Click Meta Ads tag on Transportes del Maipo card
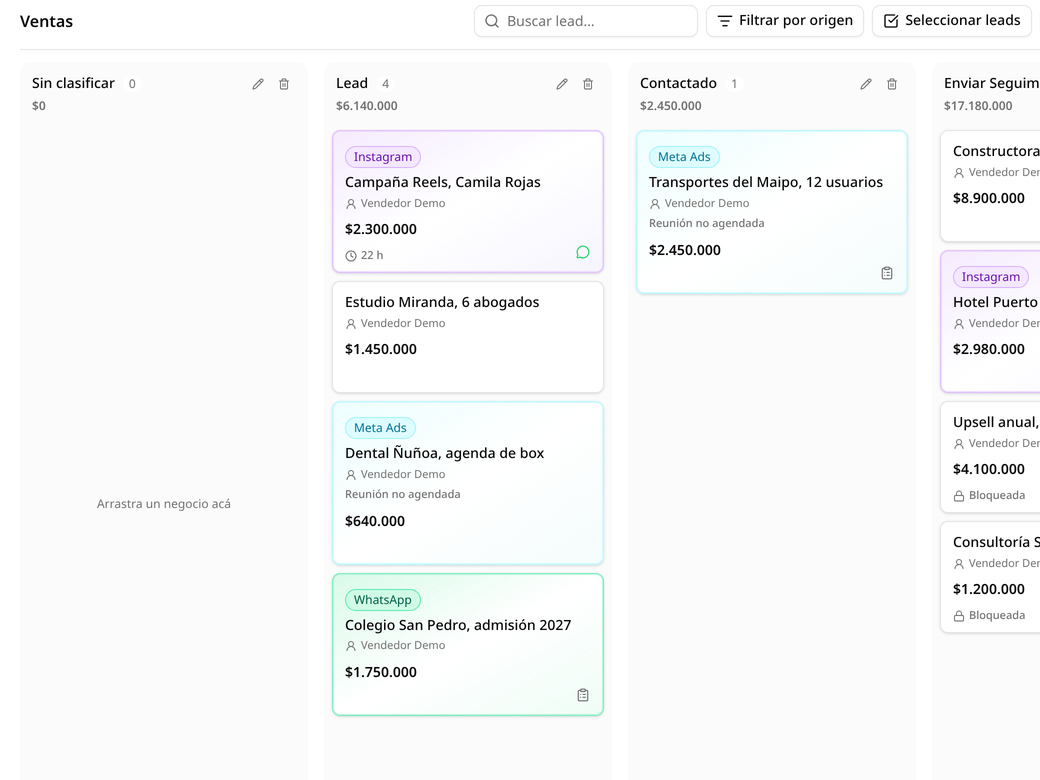The image size is (1040, 780). [x=684, y=157]
